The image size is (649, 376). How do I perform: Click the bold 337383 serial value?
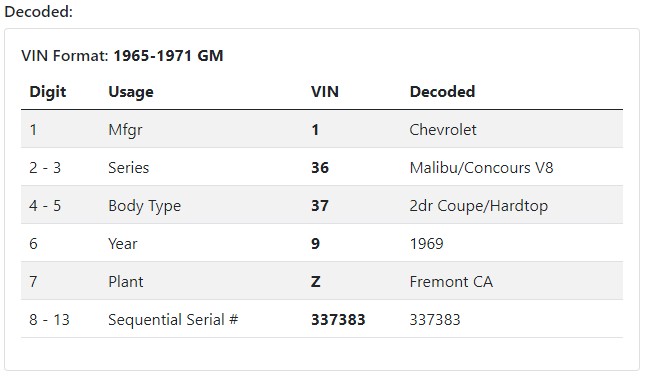(338, 320)
